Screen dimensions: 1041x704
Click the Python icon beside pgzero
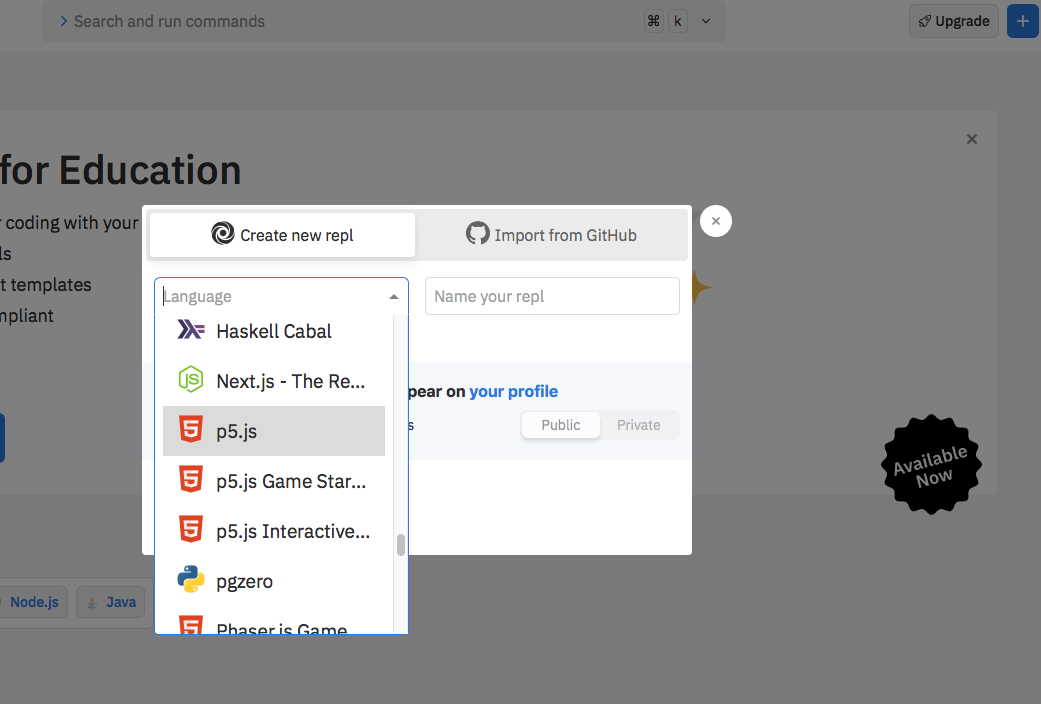click(x=191, y=579)
